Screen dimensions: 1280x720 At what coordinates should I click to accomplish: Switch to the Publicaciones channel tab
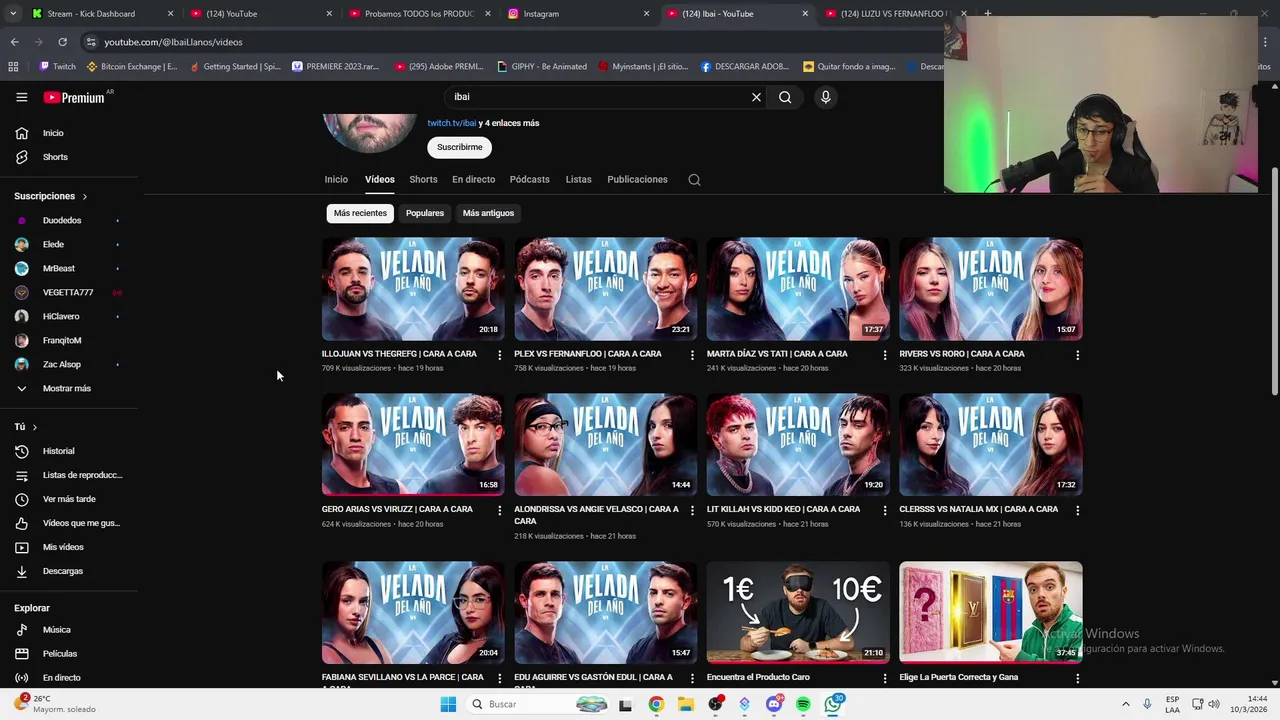(637, 180)
